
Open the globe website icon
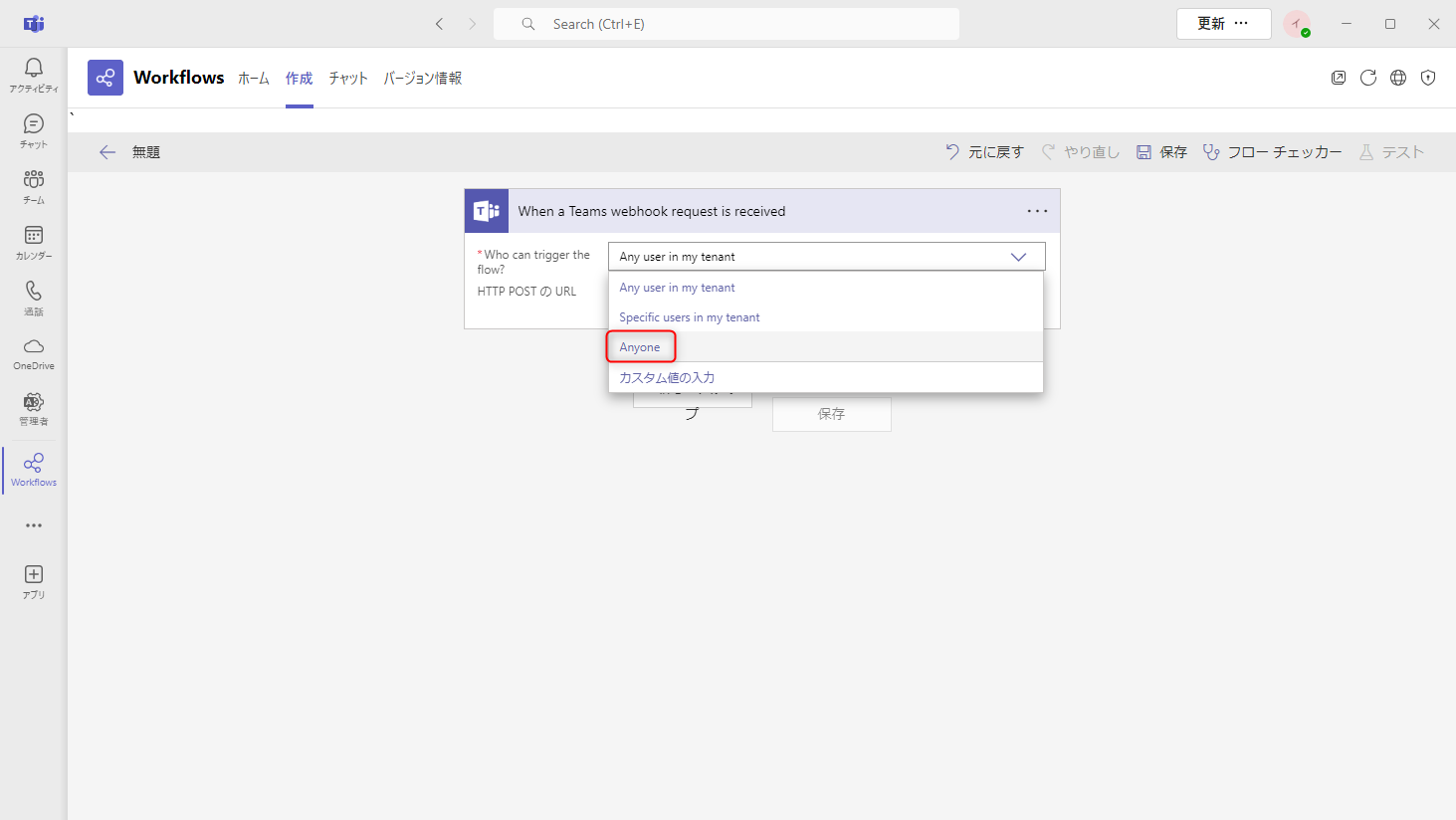coord(1398,78)
